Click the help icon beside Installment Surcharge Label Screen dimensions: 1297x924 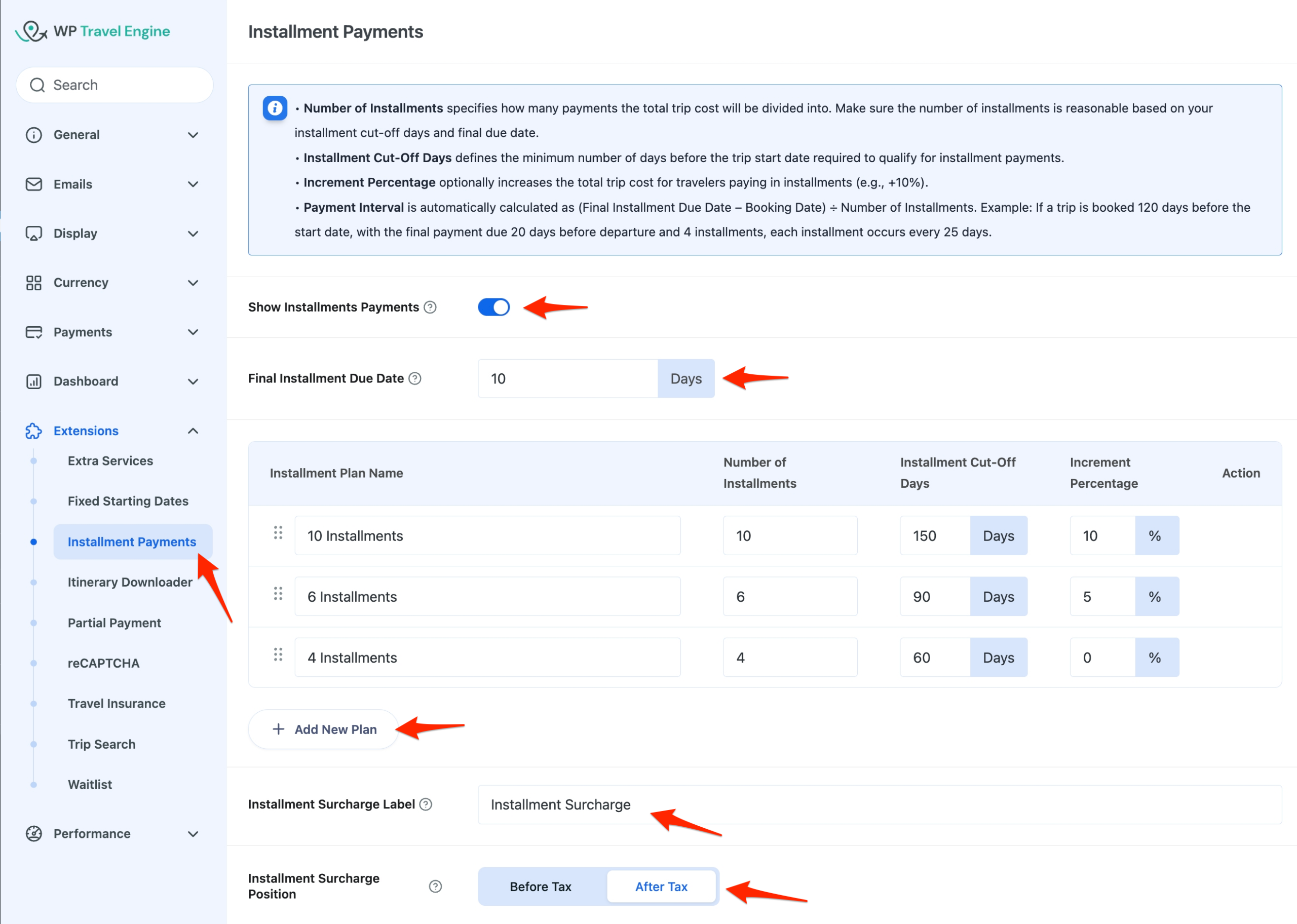pyautogui.click(x=426, y=804)
